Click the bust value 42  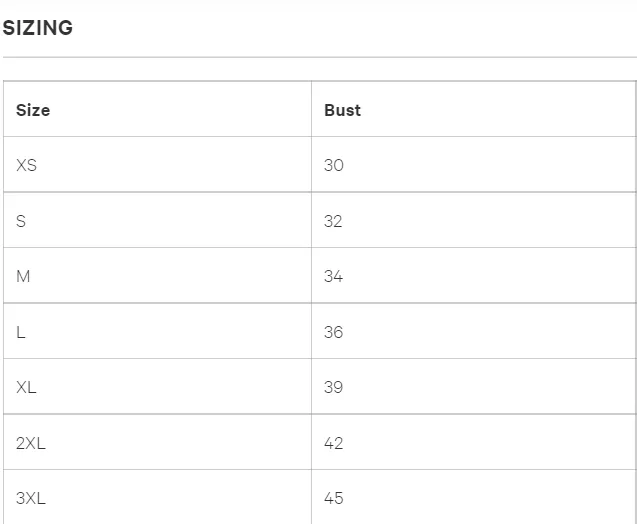(334, 443)
